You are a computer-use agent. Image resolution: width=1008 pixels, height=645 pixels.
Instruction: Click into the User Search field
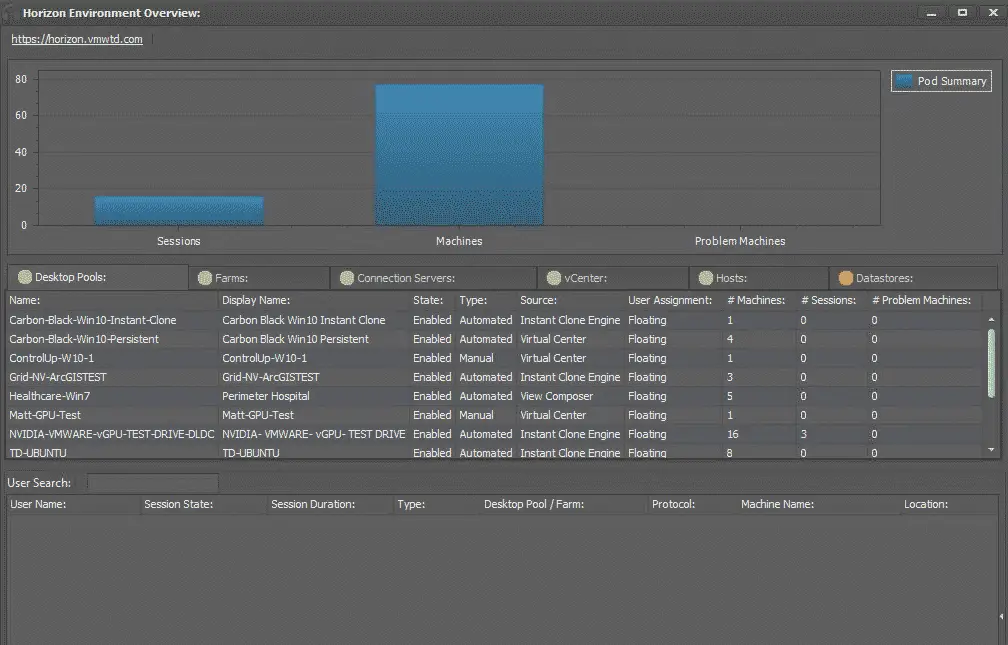[152, 482]
